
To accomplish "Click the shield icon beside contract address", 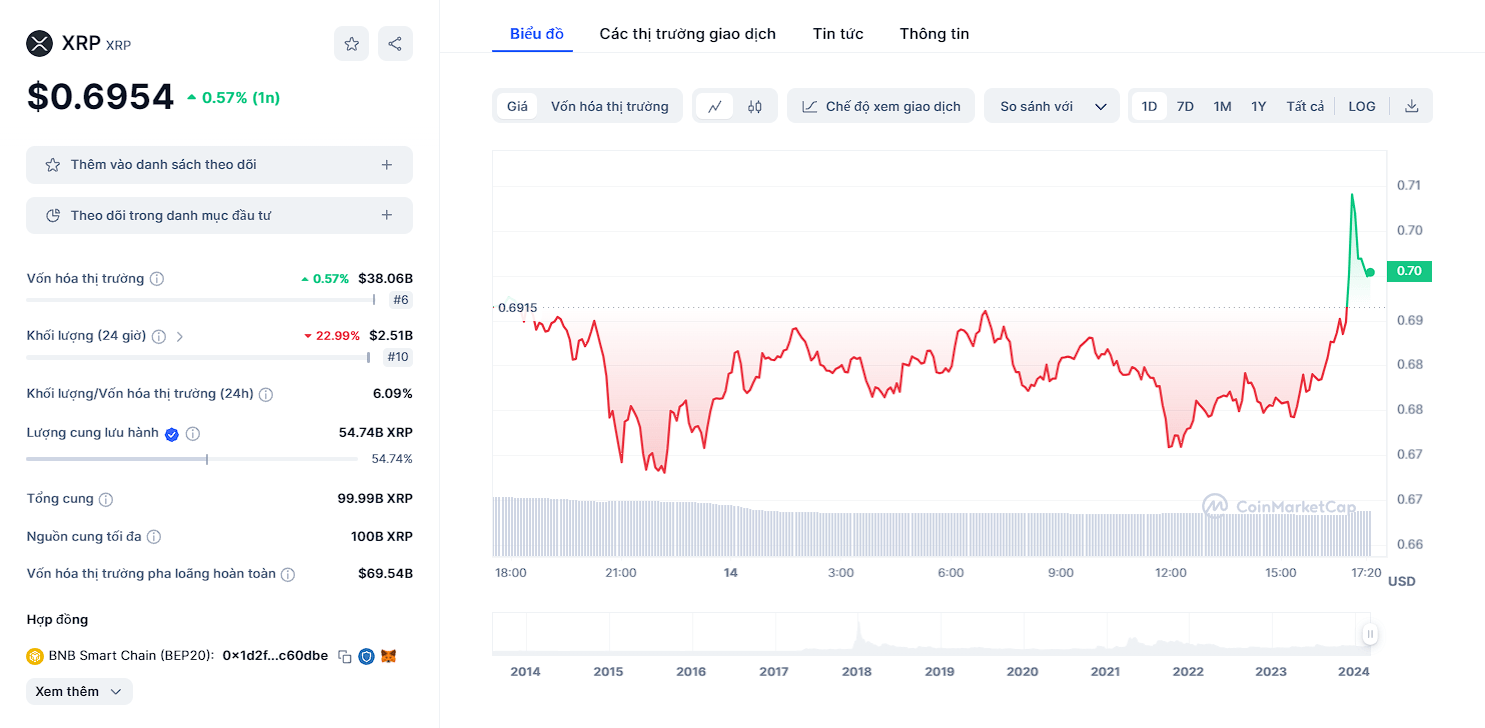I will pyautogui.click(x=366, y=656).
